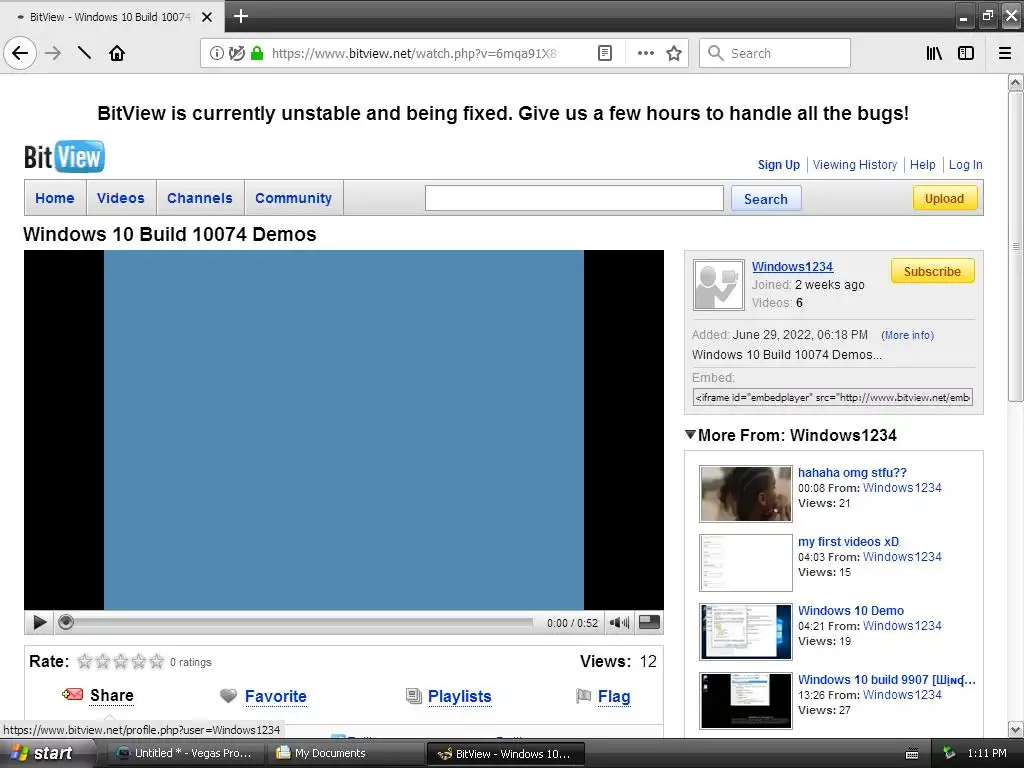Rate video with the third star
Screen dimensions: 1024x768
pyautogui.click(x=121, y=662)
